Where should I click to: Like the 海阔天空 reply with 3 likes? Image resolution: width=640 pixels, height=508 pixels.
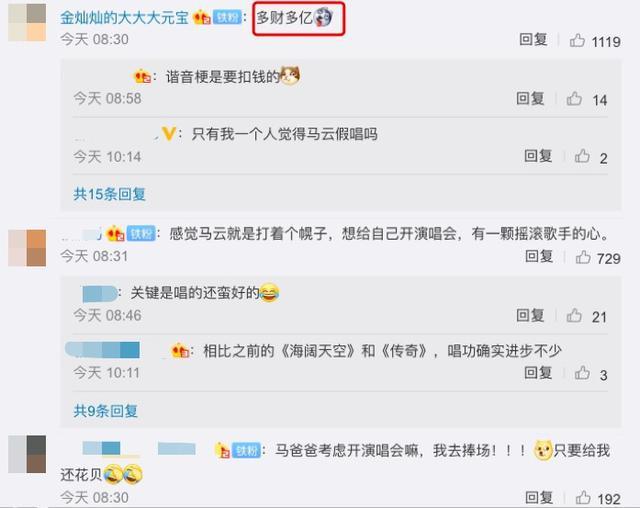tap(582, 373)
